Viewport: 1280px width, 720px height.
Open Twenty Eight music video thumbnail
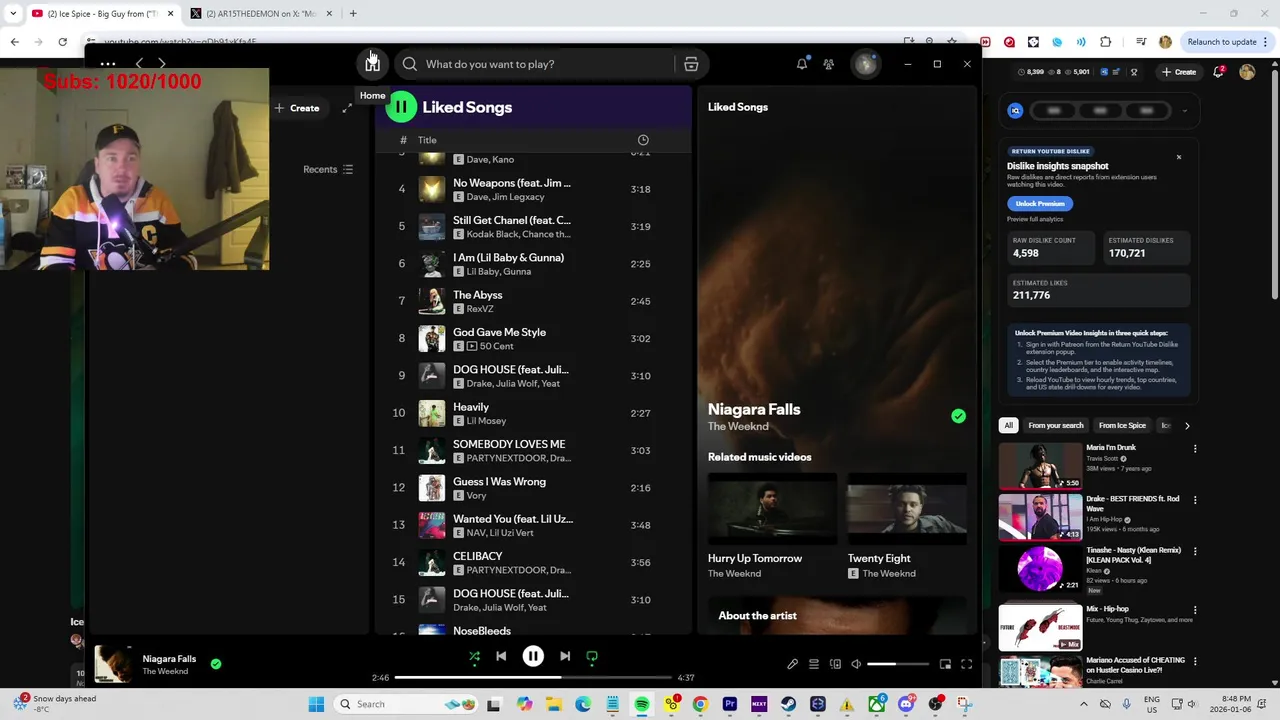907,509
